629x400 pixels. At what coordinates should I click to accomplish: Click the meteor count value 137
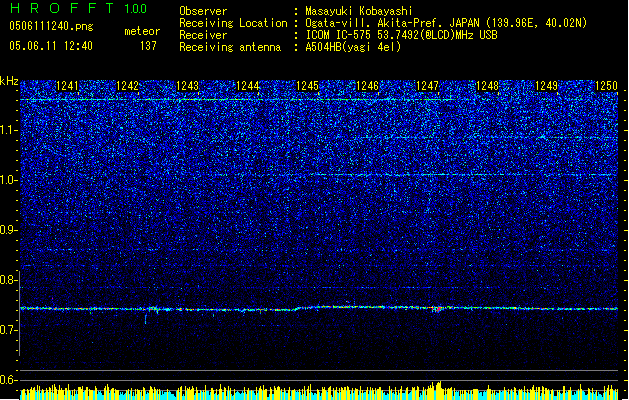tap(148, 46)
